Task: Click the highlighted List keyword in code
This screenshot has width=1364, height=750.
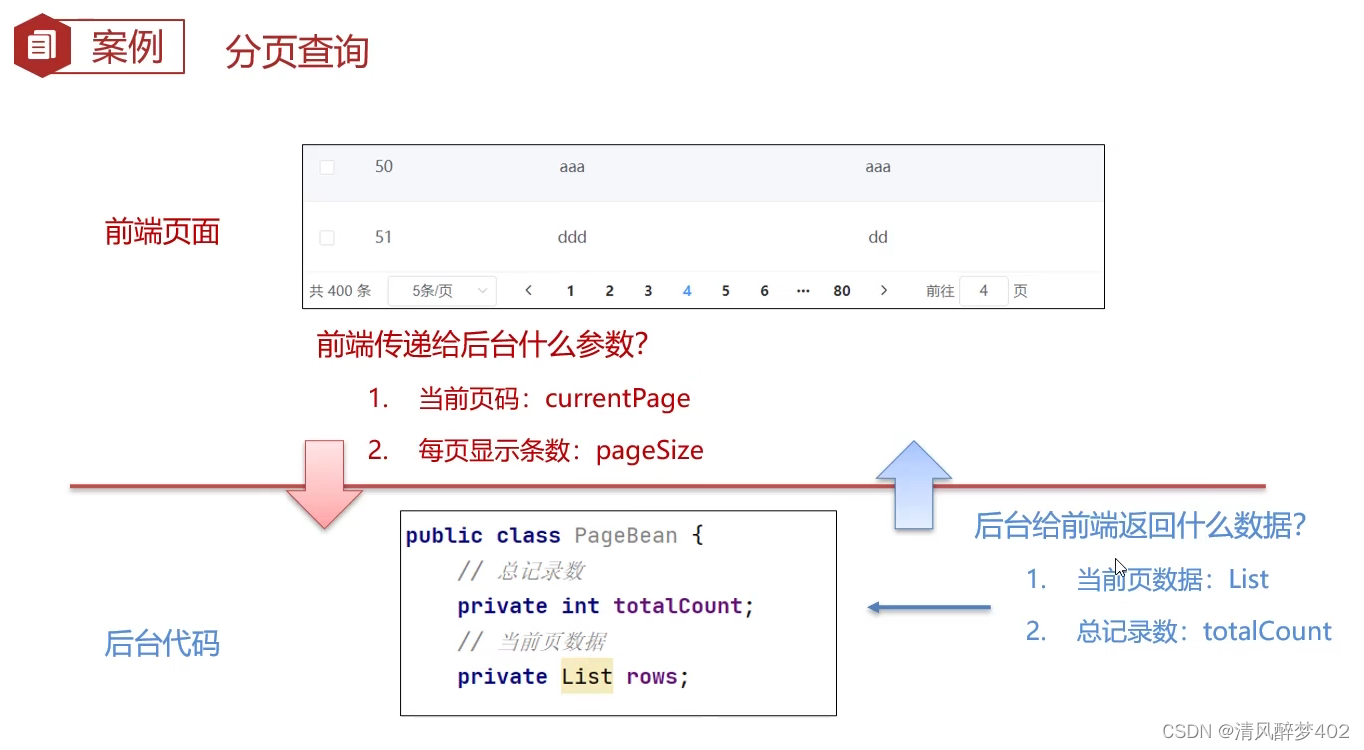Action: pos(586,677)
